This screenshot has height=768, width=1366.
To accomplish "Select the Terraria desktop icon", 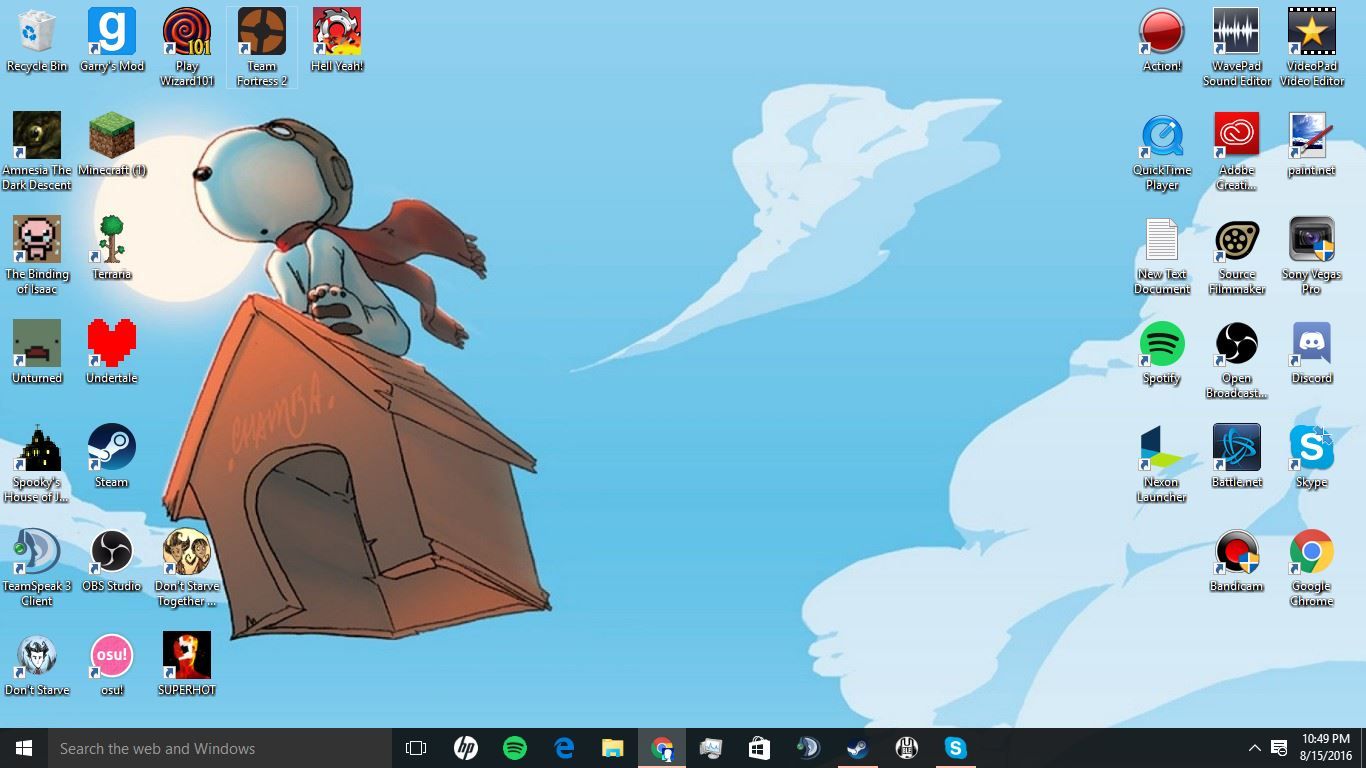I will 111,241.
